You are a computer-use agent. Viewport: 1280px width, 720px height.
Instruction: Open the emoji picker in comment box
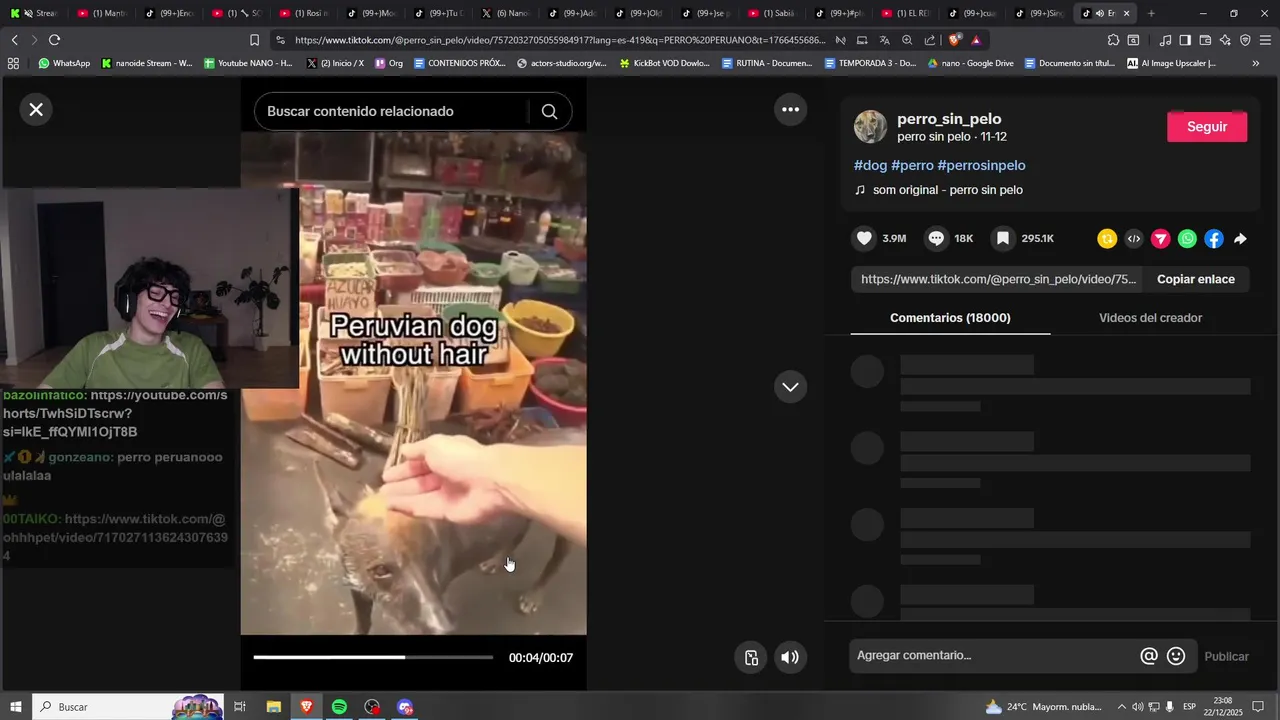click(x=1176, y=656)
